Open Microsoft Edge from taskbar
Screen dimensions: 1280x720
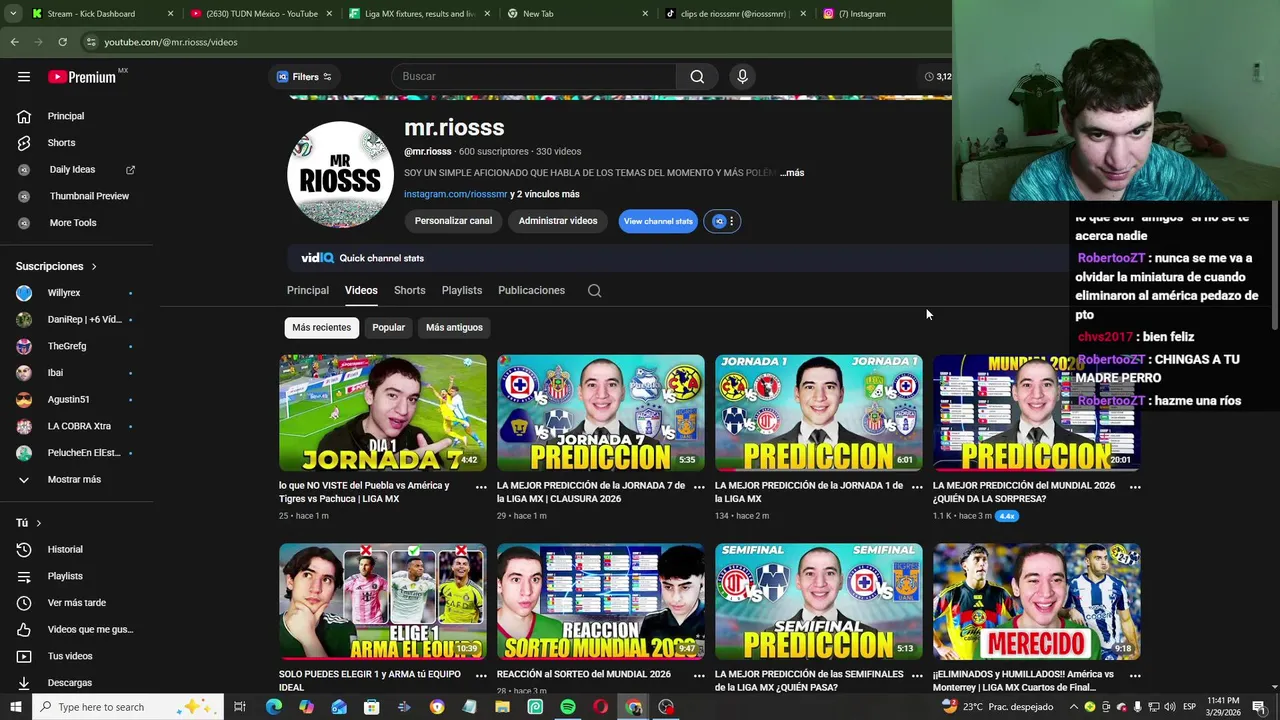(274, 707)
